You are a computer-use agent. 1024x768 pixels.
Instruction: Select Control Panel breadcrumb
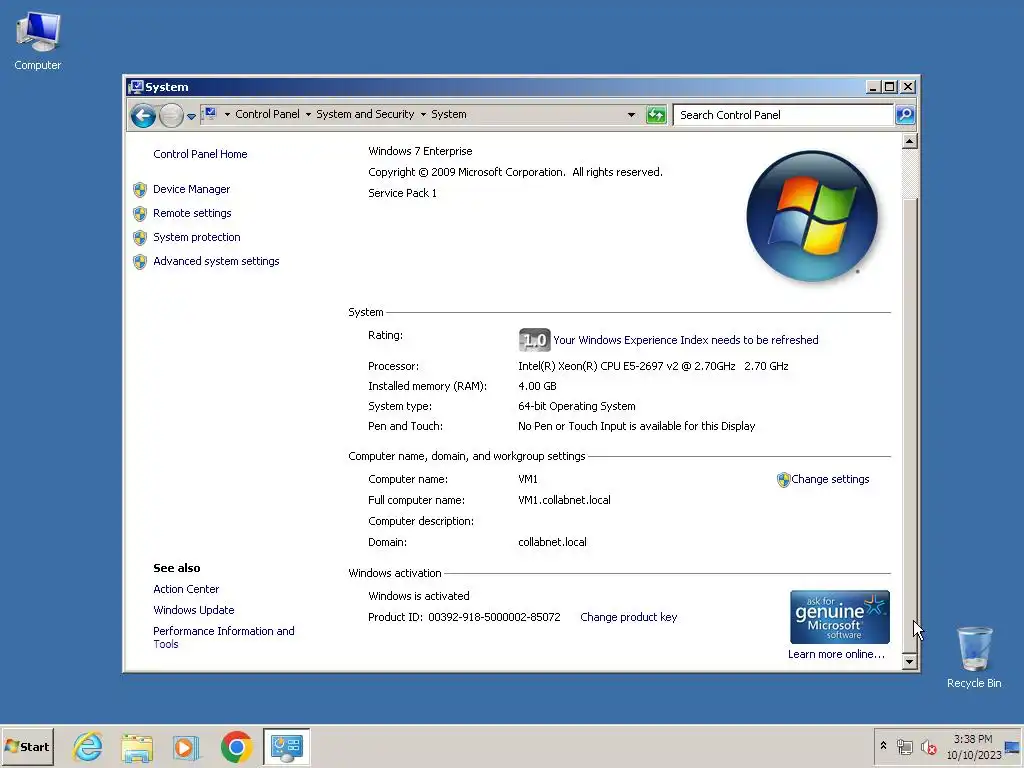point(267,114)
